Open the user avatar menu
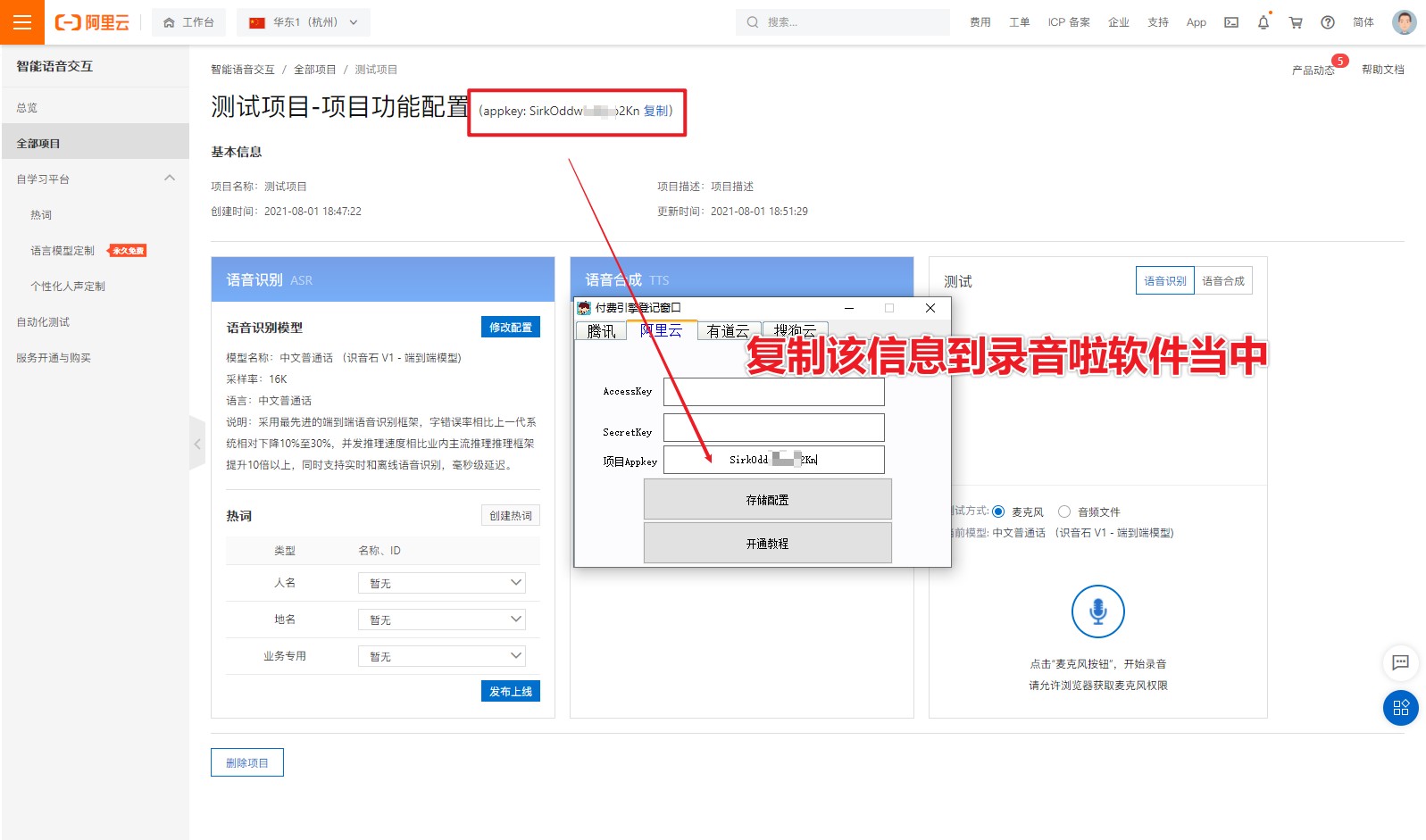Screen dimensions: 1426x840 pyautogui.click(x=1404, y=22)
